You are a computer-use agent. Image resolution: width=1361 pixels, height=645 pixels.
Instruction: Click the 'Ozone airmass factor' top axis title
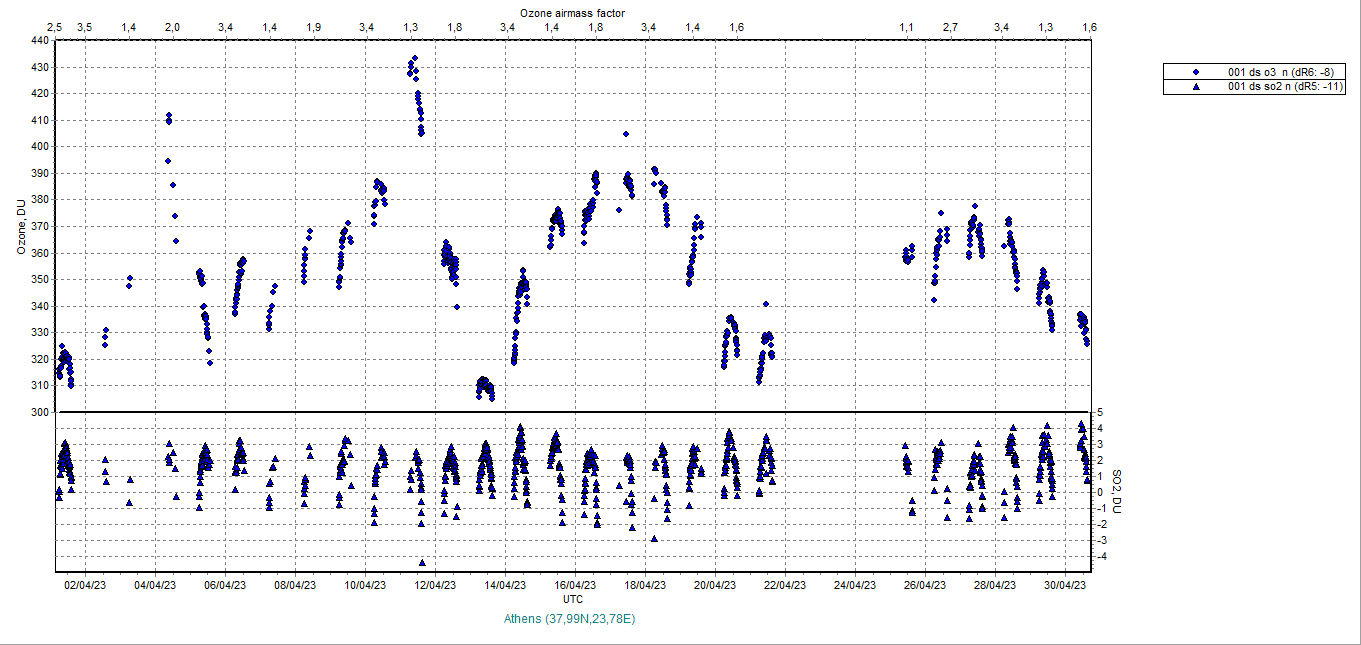point(572,12)
